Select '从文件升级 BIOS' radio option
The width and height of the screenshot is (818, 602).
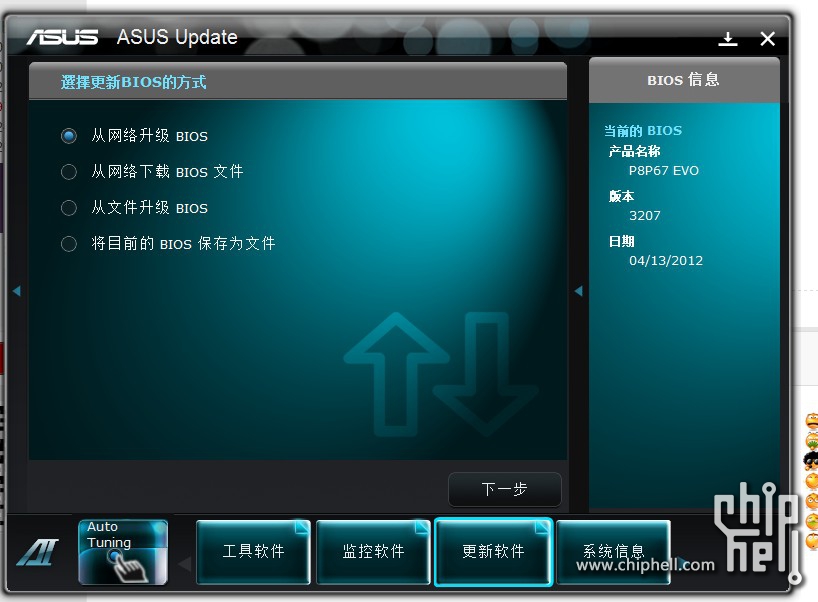point(69,208)
